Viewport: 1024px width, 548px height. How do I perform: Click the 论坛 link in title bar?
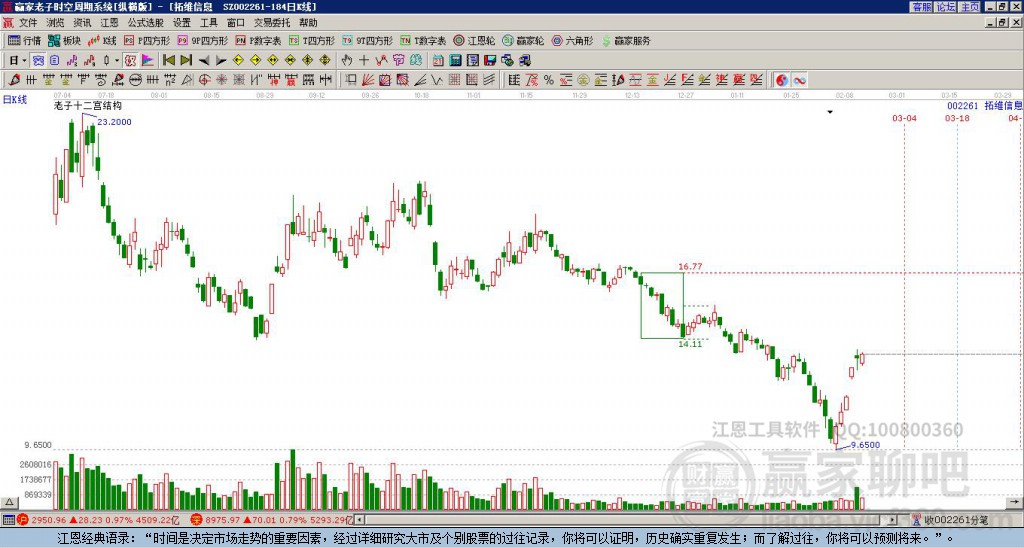tap(945, 7)
